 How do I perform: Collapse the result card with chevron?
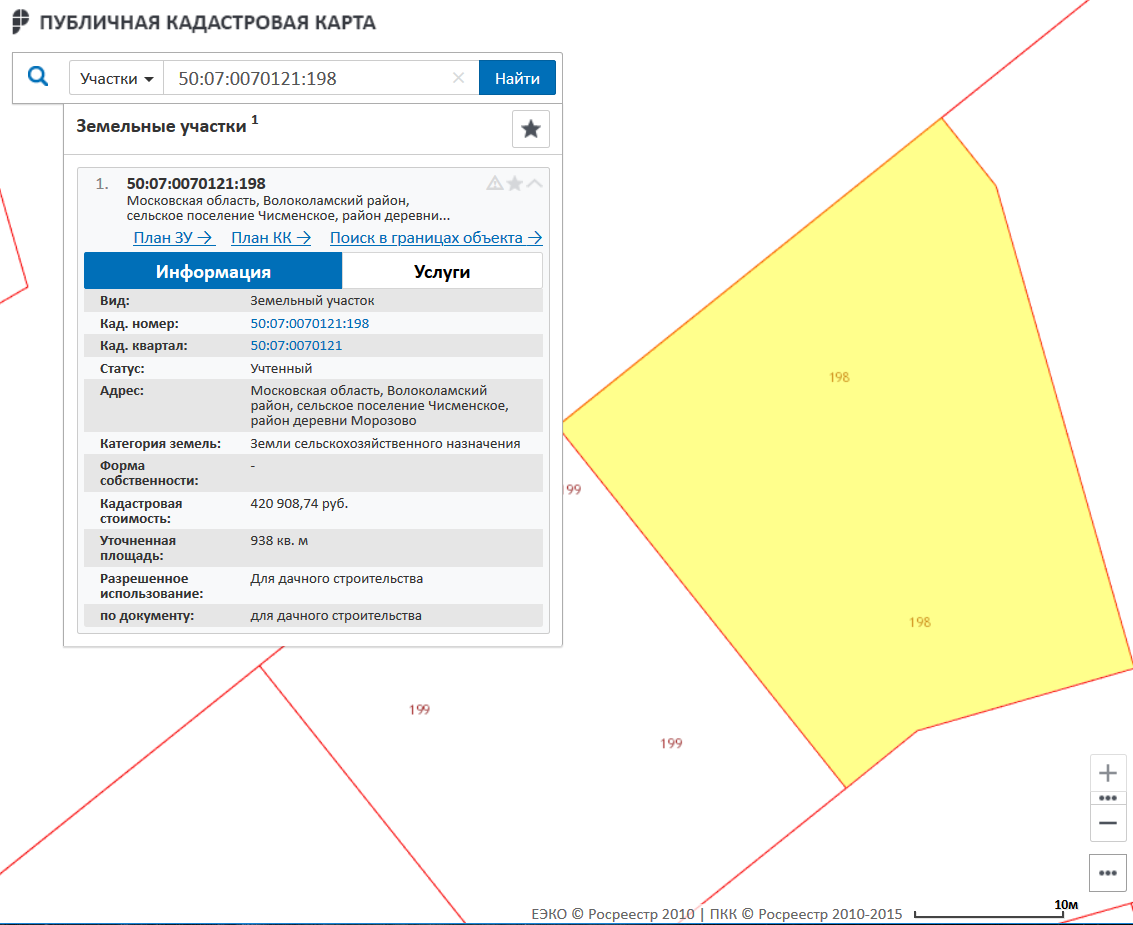pyautogui.click(x=535, y=183)
